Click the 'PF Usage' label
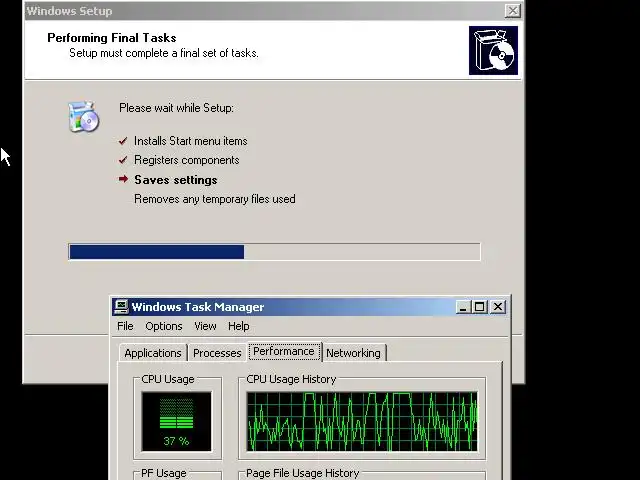This screenshot has height=480, width=640. 163,473
